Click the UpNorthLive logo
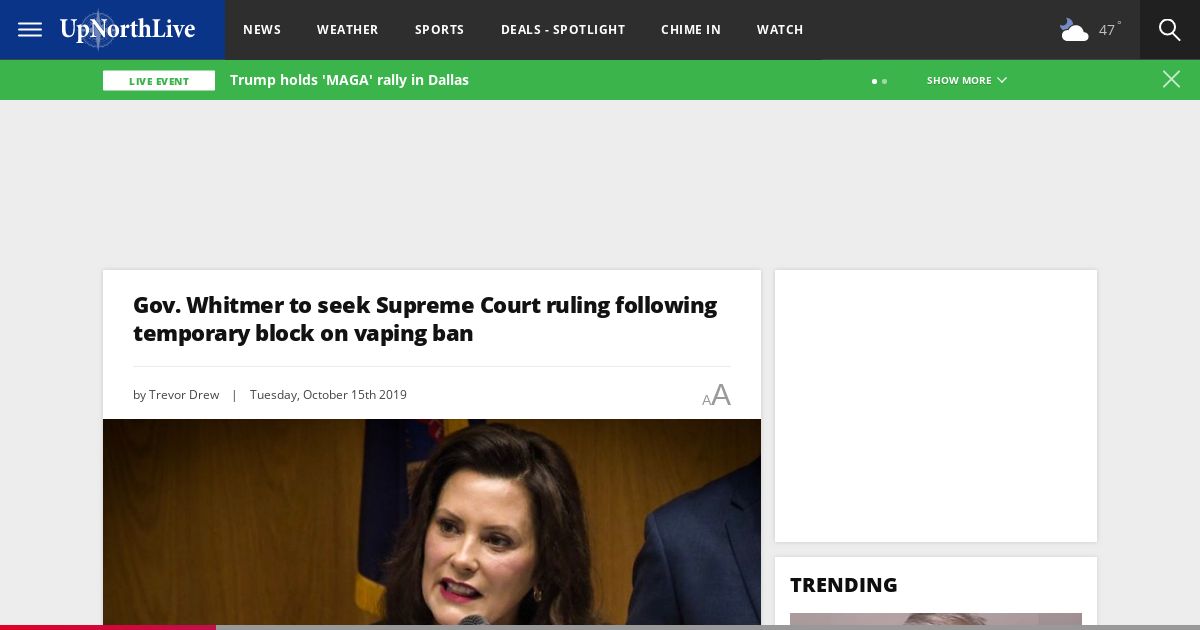This screenshot has height=630, width=1200. [128, 30]
